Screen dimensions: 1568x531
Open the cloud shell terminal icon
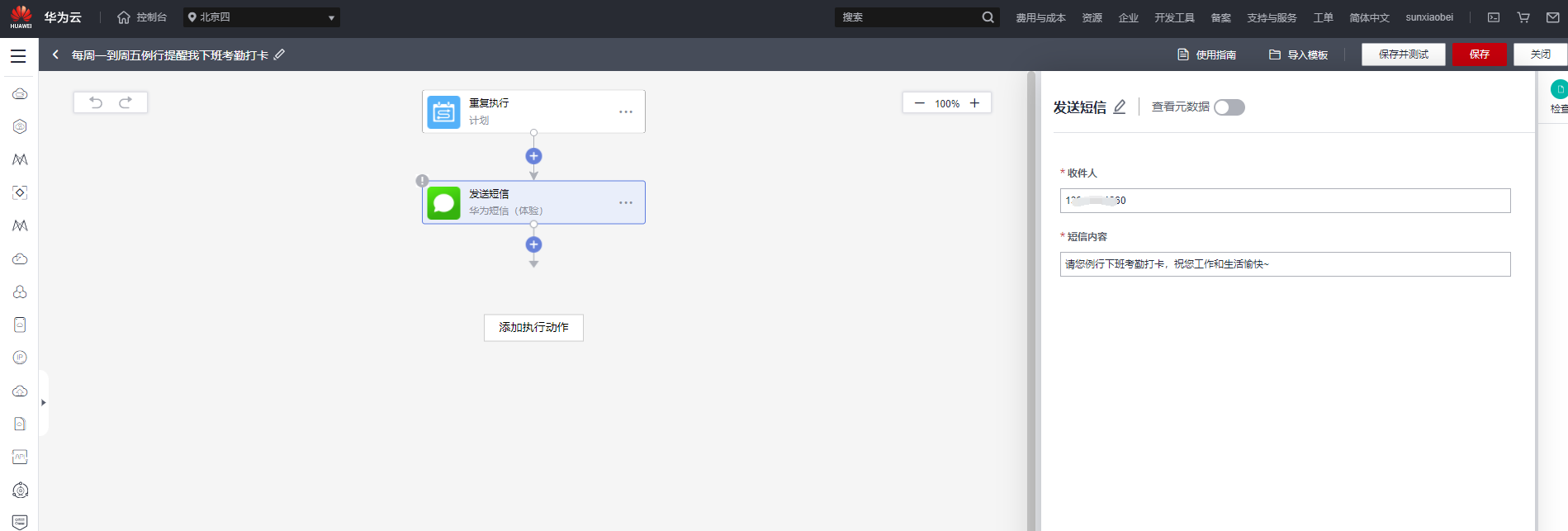click(1494, 17)
